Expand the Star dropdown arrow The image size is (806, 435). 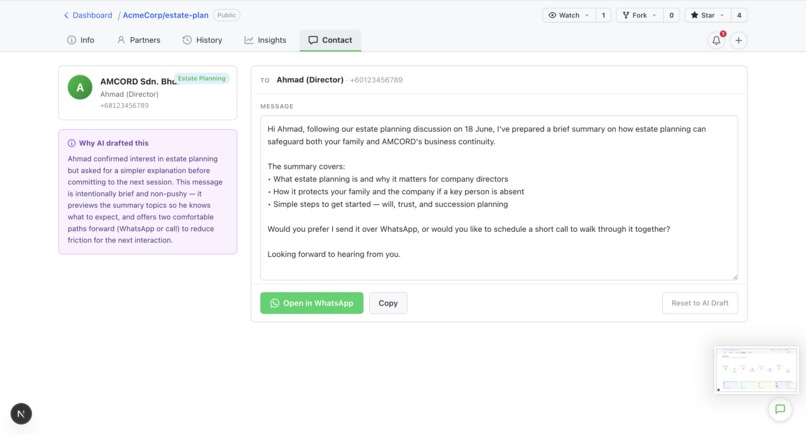click(x=722, y=15)
